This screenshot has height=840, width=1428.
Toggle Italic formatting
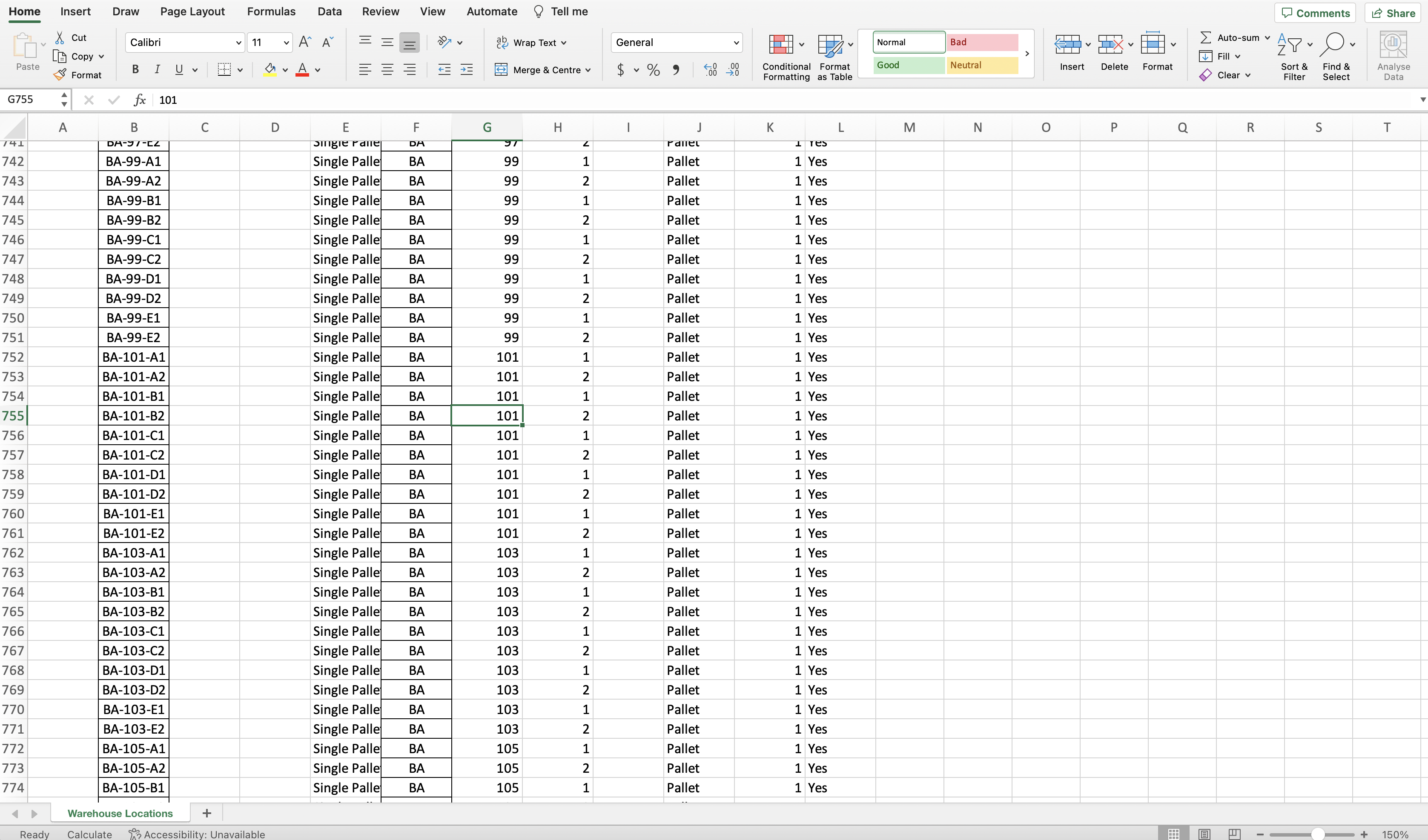[157, 70]
